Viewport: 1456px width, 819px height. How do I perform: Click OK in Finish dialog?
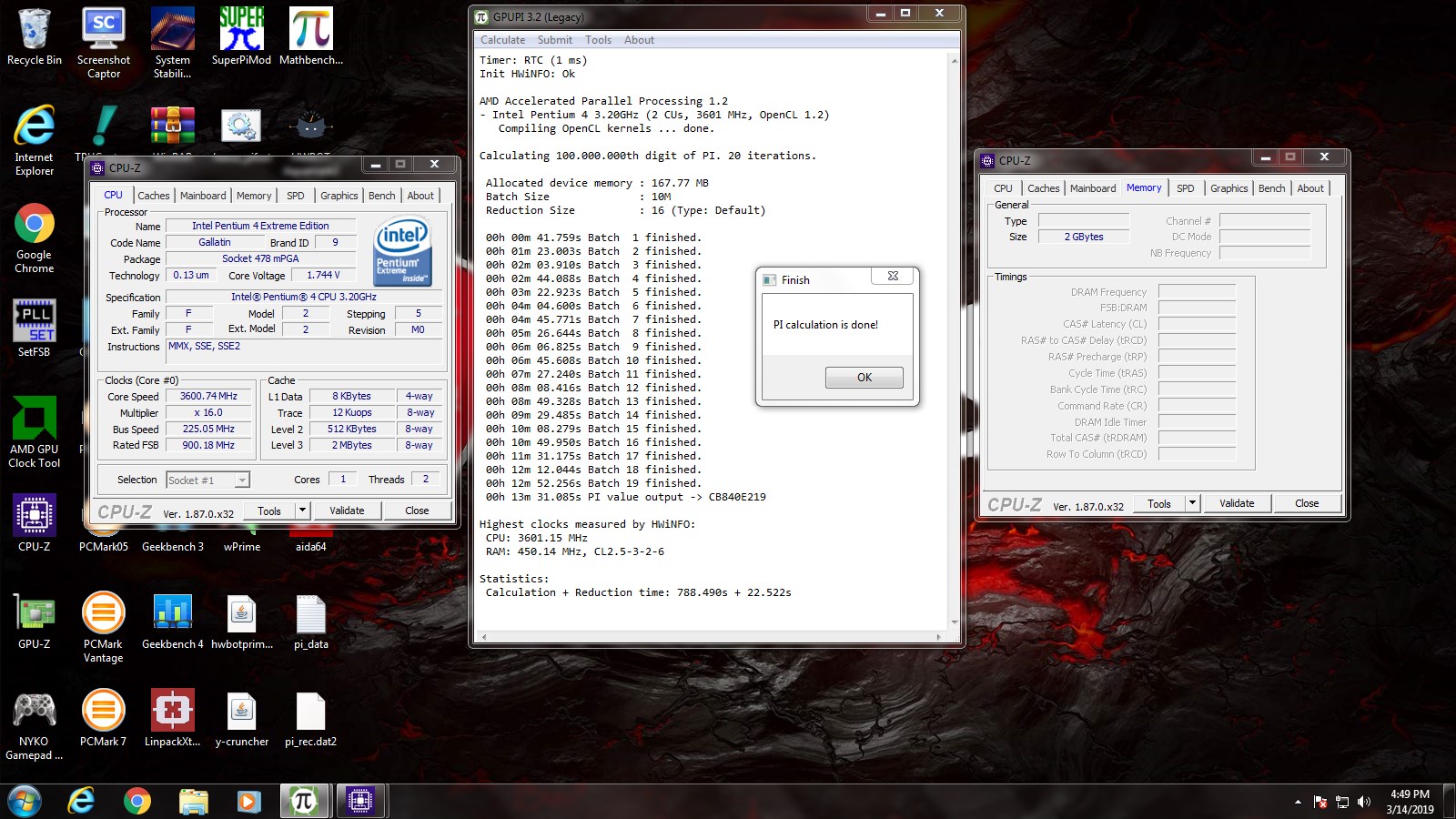864,378
